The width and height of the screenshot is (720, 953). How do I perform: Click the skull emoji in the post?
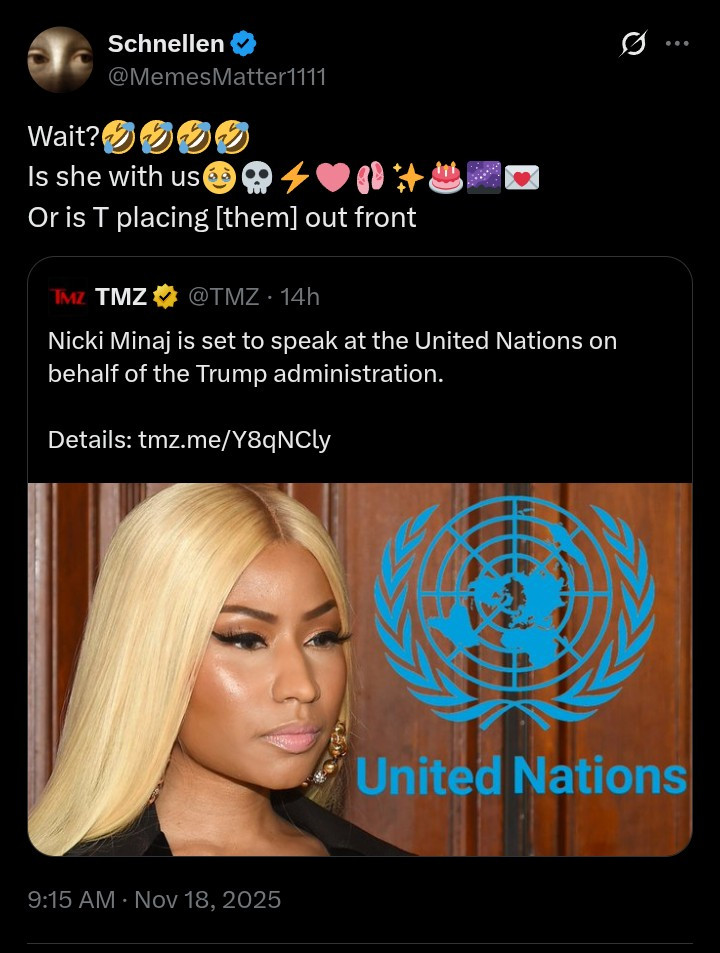(x=257, y=178)
